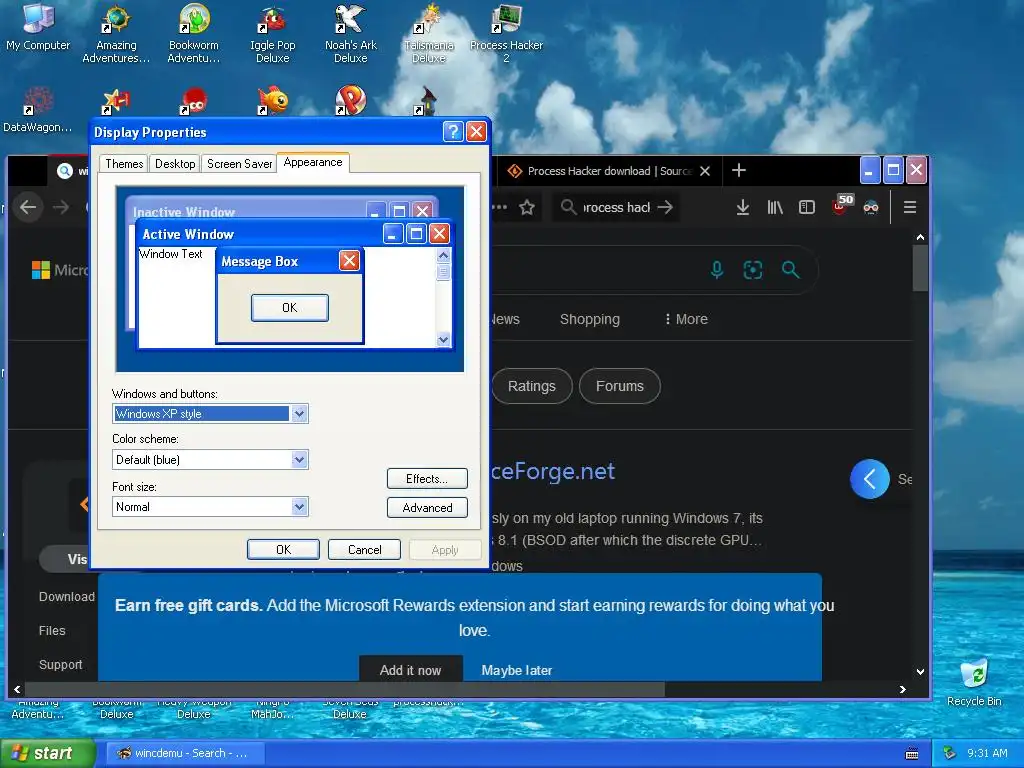Click the Files sidebar link

pyautogui.click(x=52, y=631)
